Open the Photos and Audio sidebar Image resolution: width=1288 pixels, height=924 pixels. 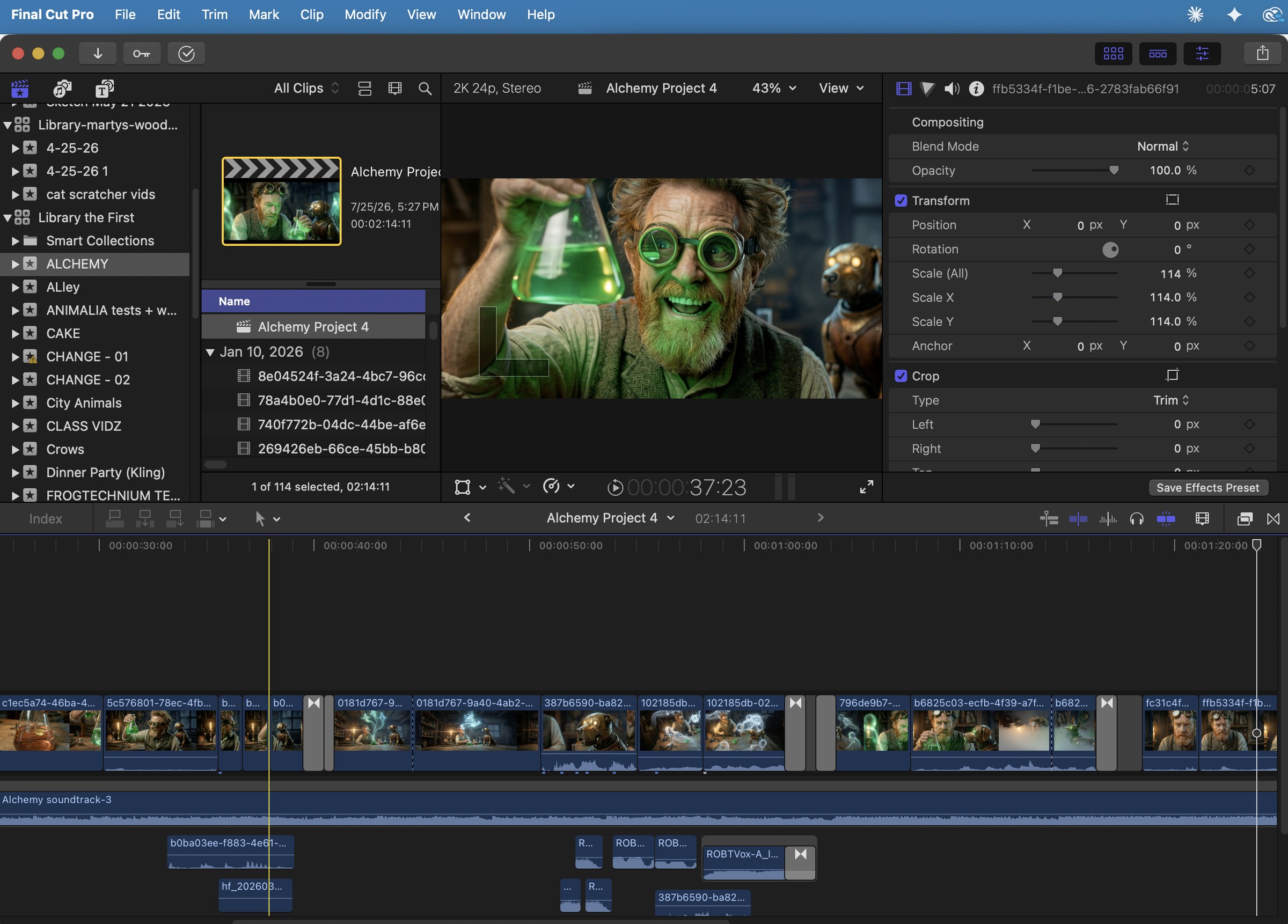tap(62, 88)
